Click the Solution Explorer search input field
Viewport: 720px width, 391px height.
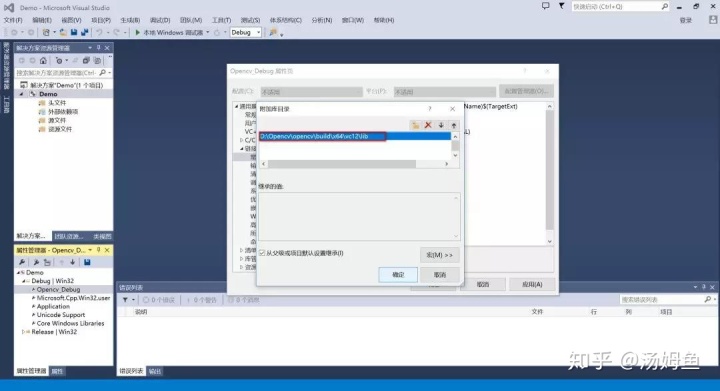(56, 73)
